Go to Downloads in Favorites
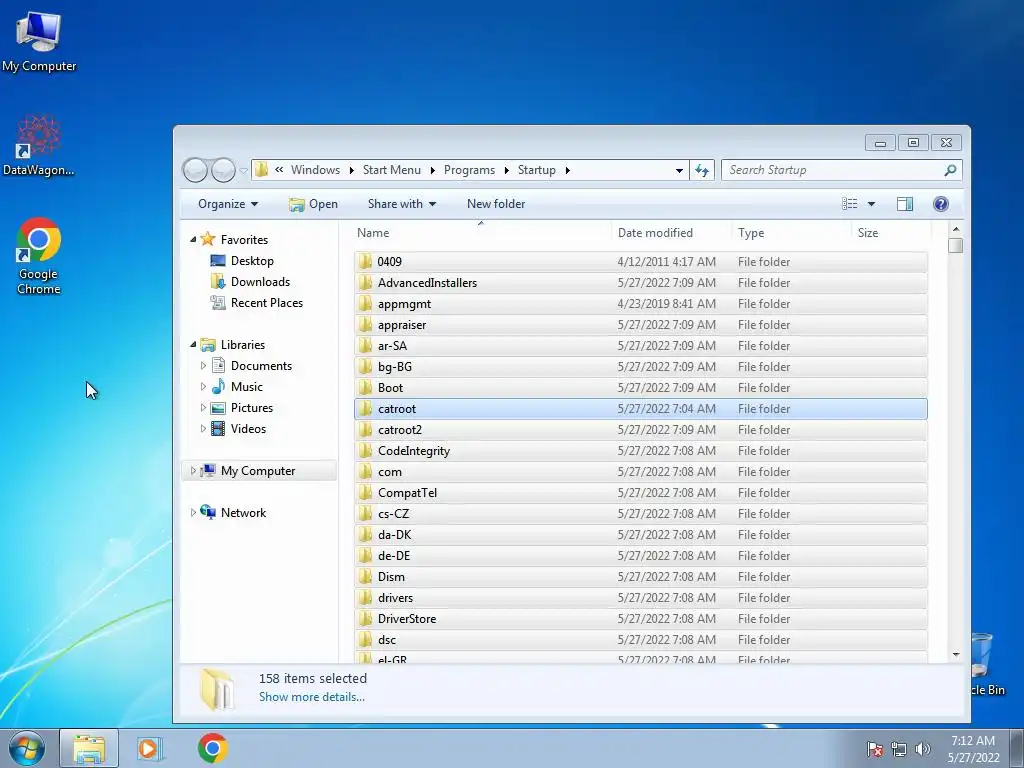The width and height of the screenshot is (1024, 768). click(260, 281)
